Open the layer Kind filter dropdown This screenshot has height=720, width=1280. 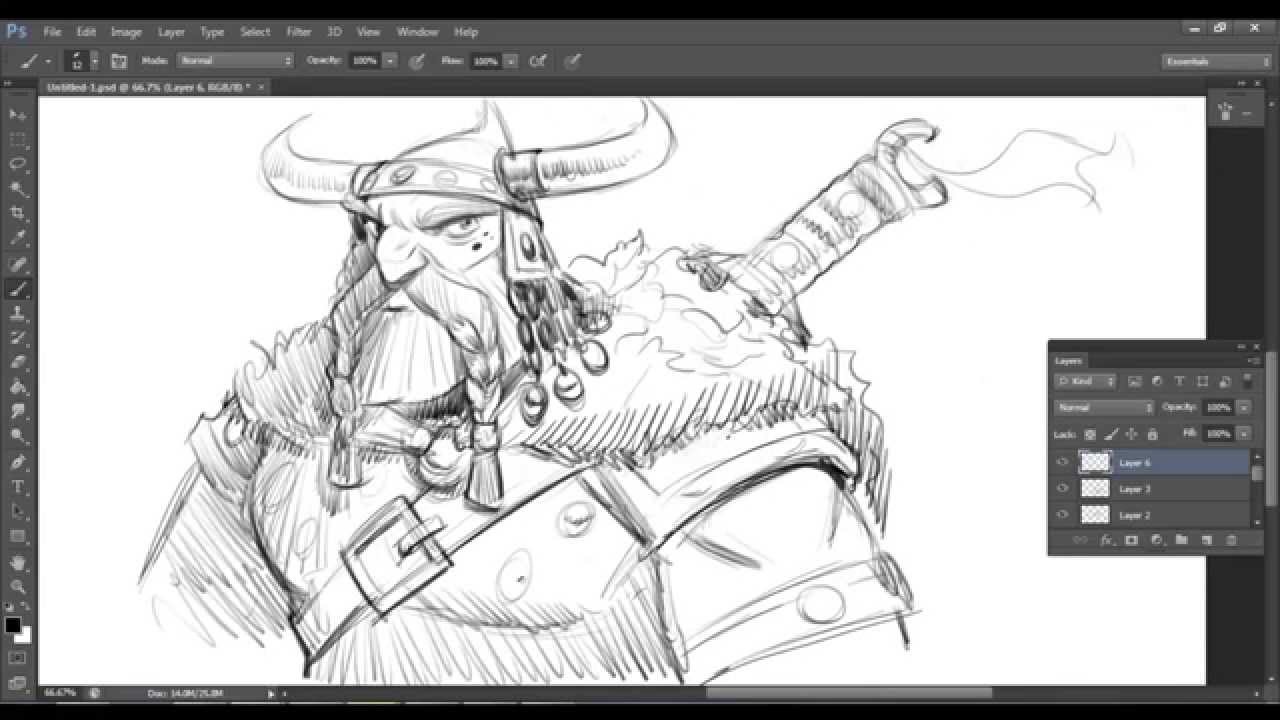[1085, 381]
